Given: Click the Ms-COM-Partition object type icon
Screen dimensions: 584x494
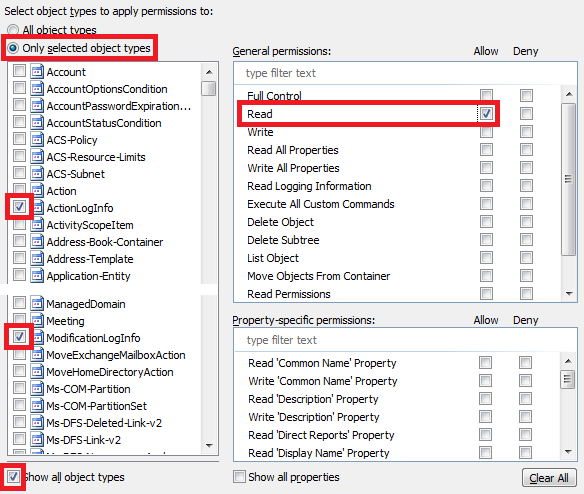Looking at the screenshot, I should point(37,388).
